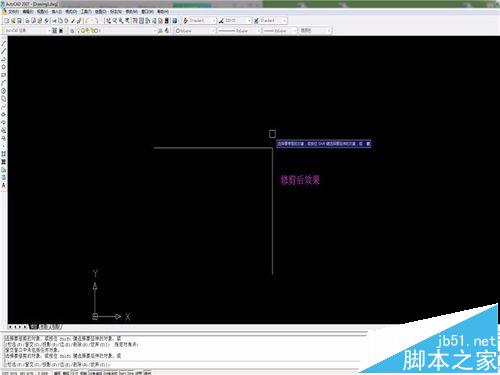The width and height of the screenshot is (500, 375).
Task: Click the Undo icon
Action: pyautogui.click(x=86, y=21)
